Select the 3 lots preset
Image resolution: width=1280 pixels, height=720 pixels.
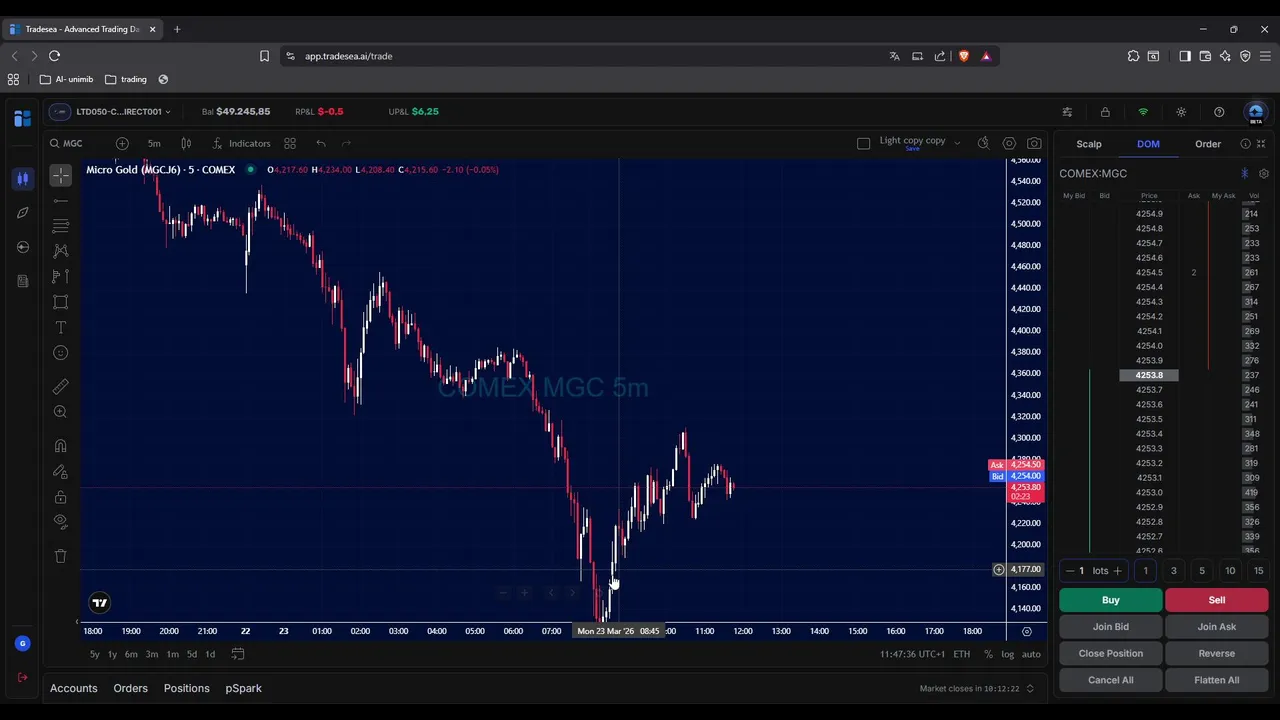(1174, 571)
